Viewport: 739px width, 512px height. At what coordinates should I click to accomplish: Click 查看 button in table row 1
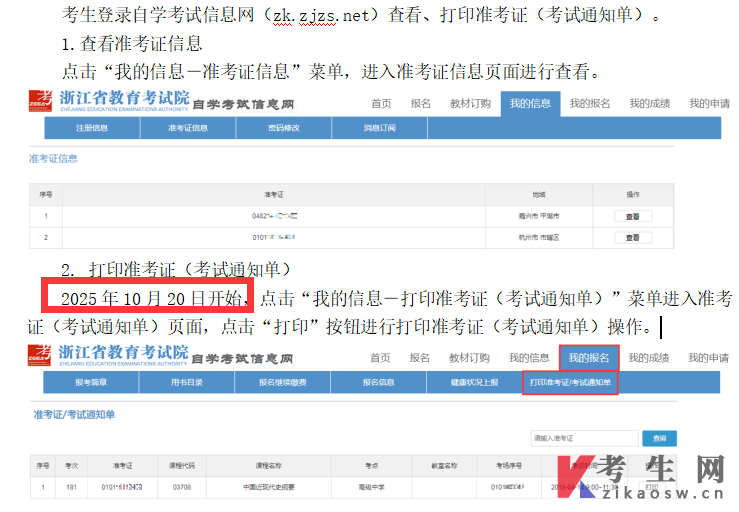[x=632, y=216]
